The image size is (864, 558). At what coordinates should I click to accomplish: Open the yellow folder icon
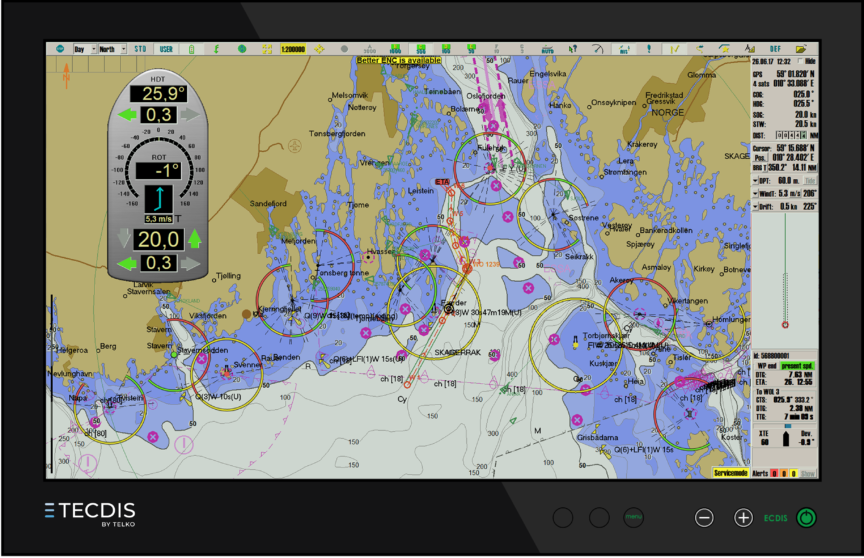coord(801,49)
